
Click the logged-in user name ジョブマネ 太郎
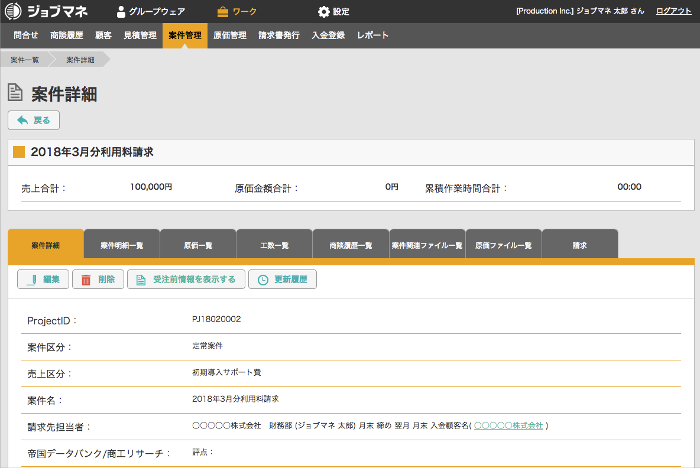(602, 11)
